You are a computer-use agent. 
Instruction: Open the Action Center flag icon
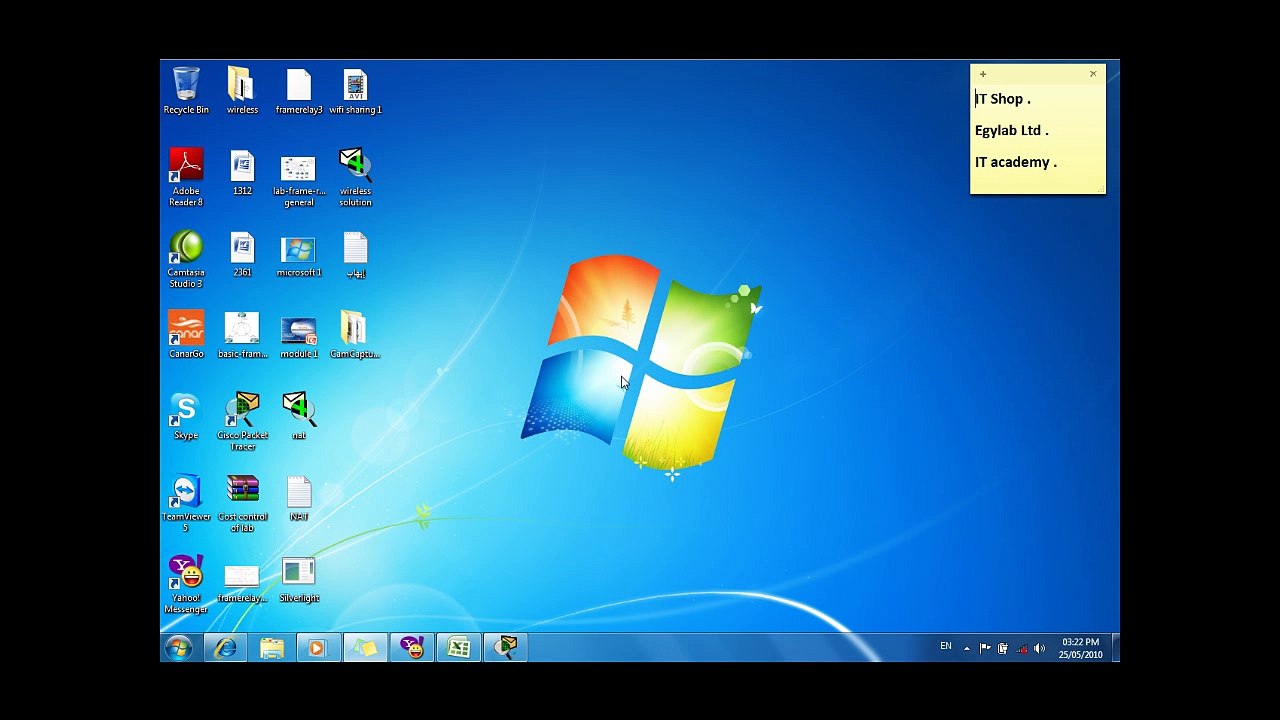click(x=985, y=648)
